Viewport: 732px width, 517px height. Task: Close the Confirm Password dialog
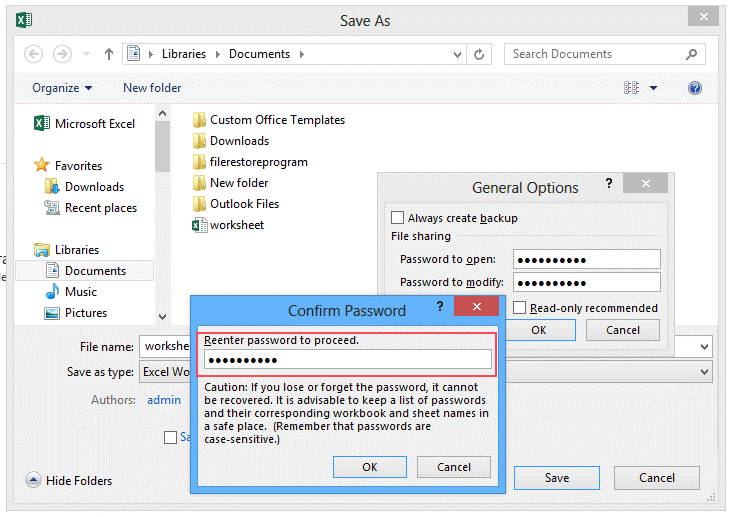click(477, 306)
